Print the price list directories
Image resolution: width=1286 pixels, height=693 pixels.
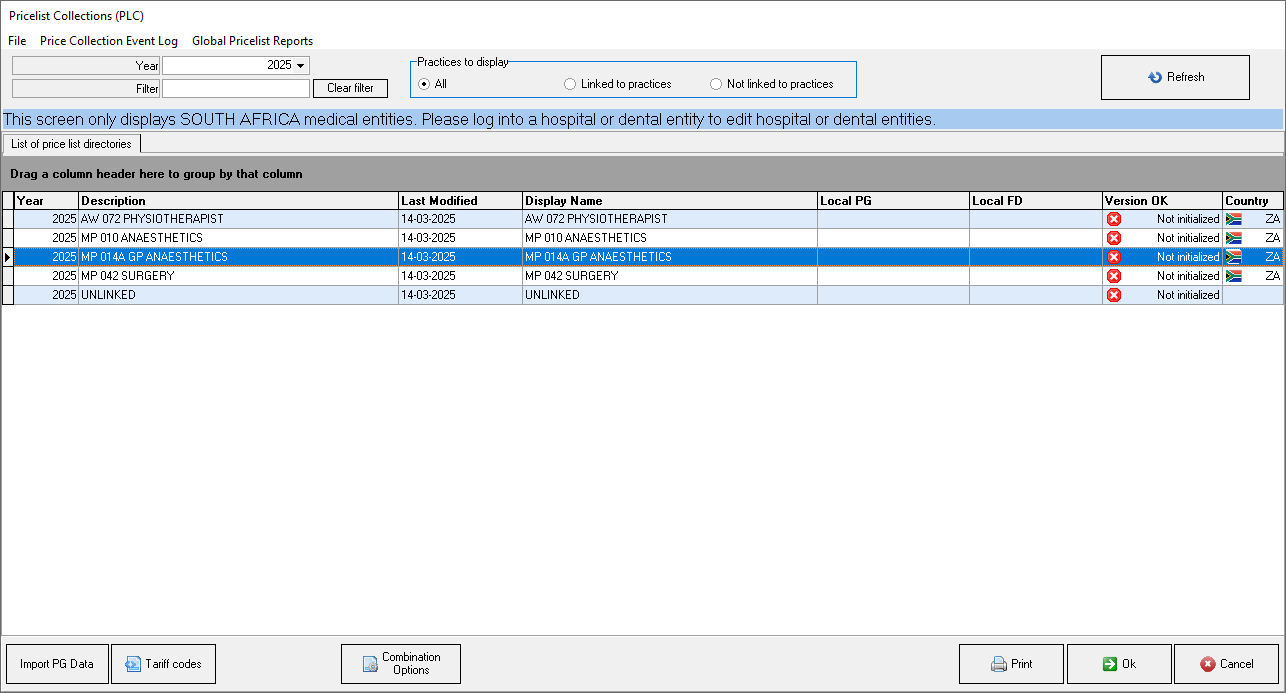click(x=1011, y=664)
